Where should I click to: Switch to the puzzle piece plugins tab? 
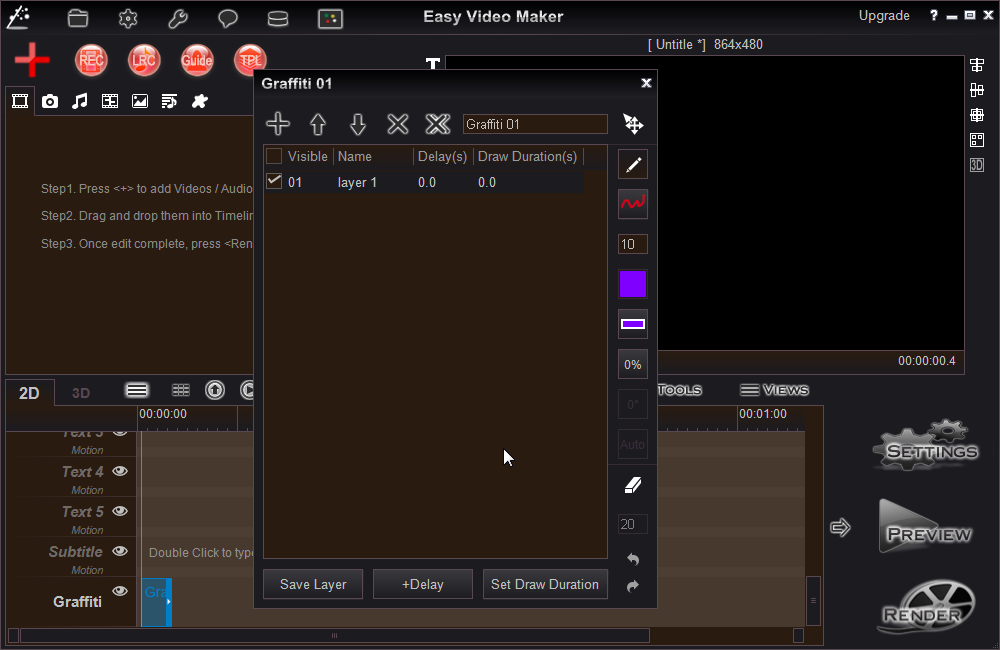(x=200, y=101)
